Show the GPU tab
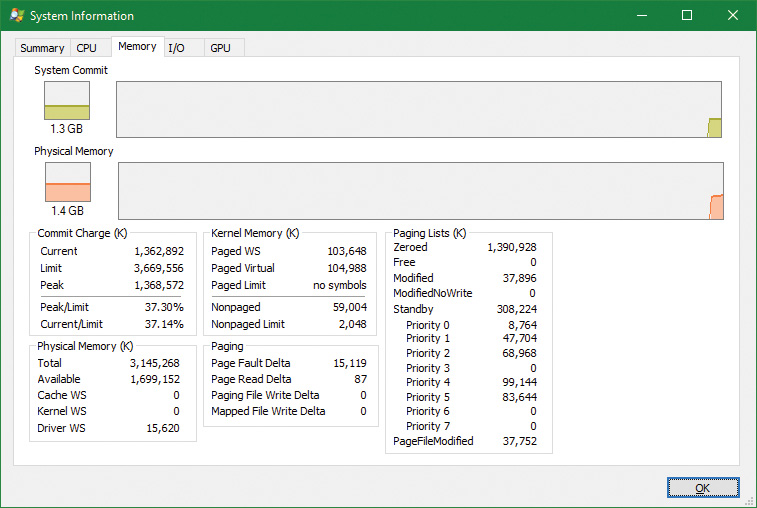This screenshot has width=757, height=508. (220, 48)
